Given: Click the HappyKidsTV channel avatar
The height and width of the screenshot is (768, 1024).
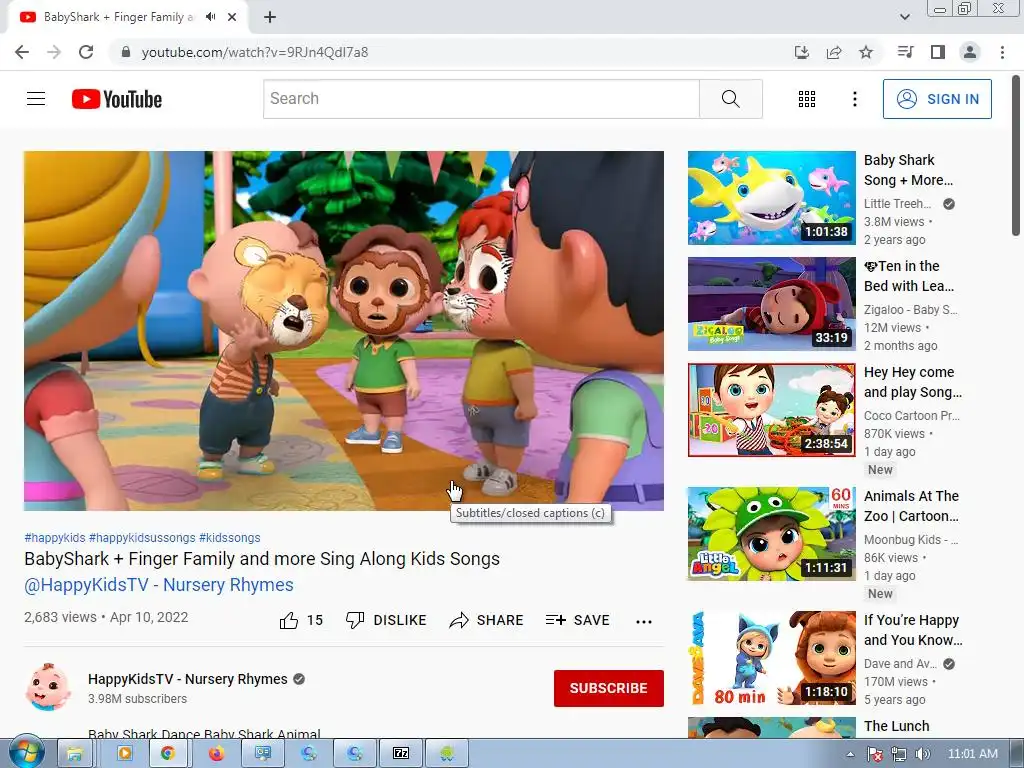Looking at the screenshot, I should 48,688.
